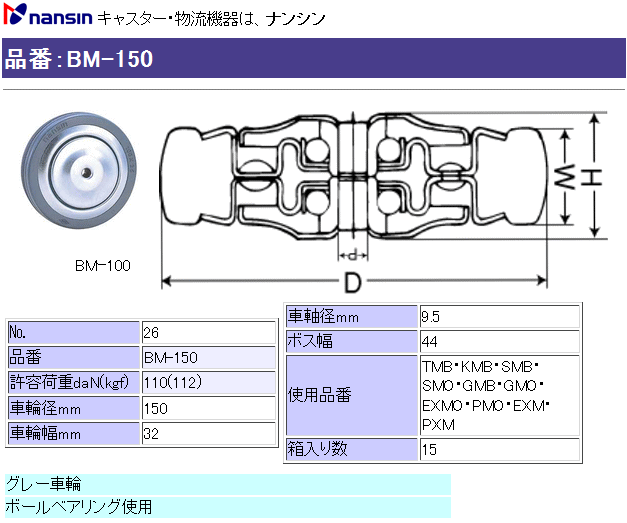Click the 品番 label cell in the table

coord(74,357)
